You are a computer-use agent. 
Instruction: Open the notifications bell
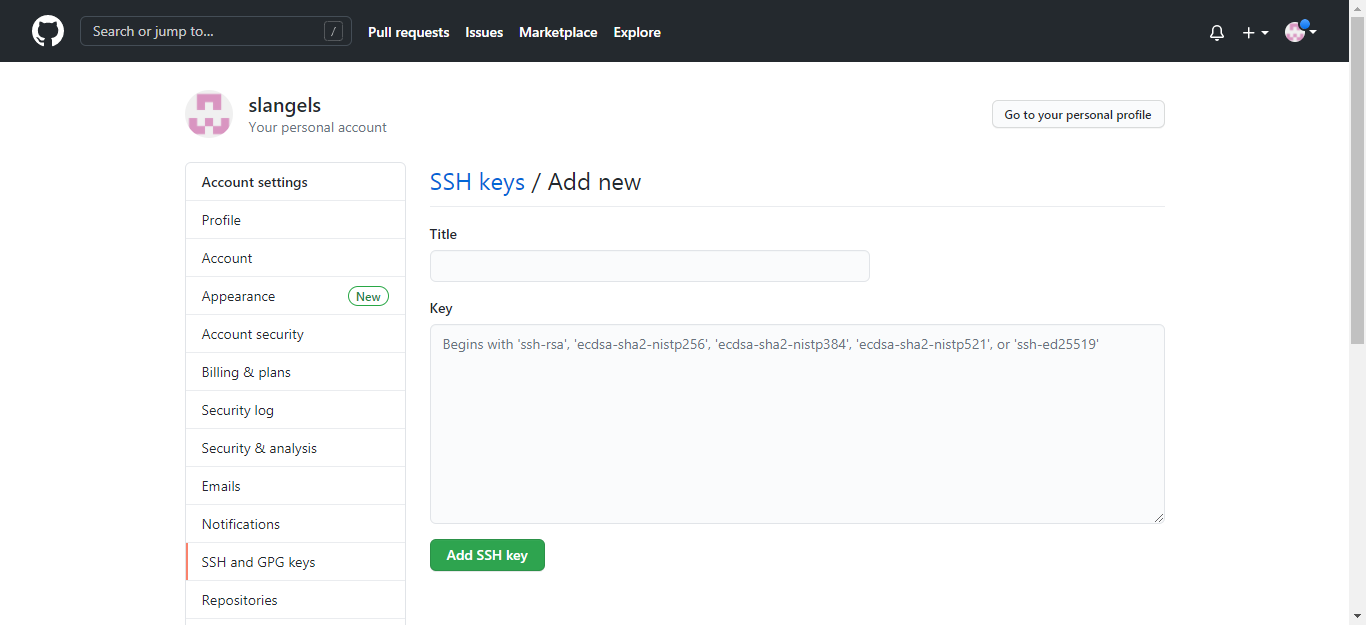[x=1217, y=32]
